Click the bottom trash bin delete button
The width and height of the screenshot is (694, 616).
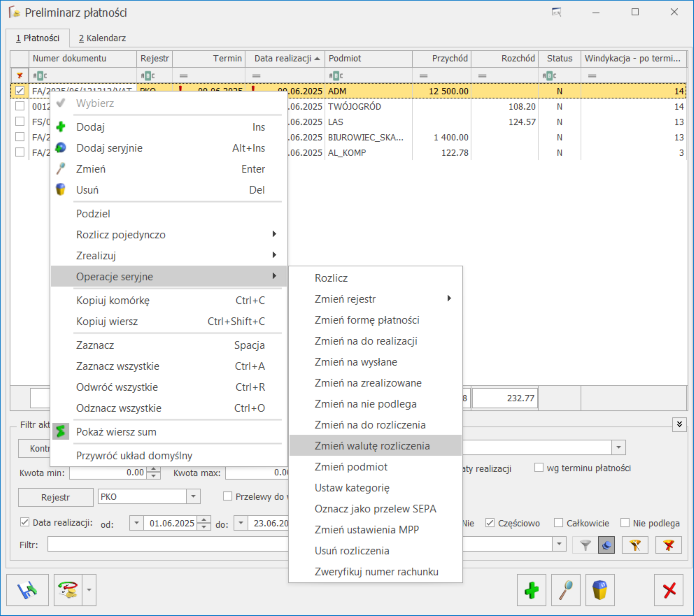click(600, 590)
